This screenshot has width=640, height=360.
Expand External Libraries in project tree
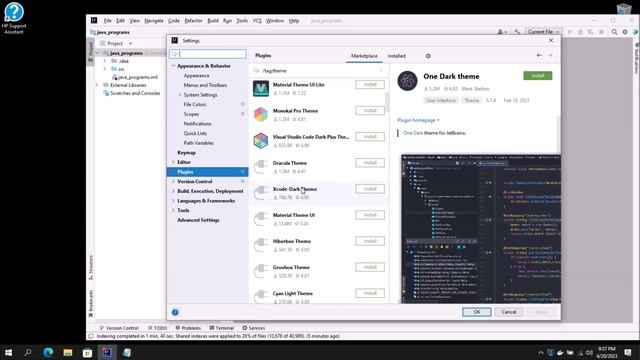[97, 85]
